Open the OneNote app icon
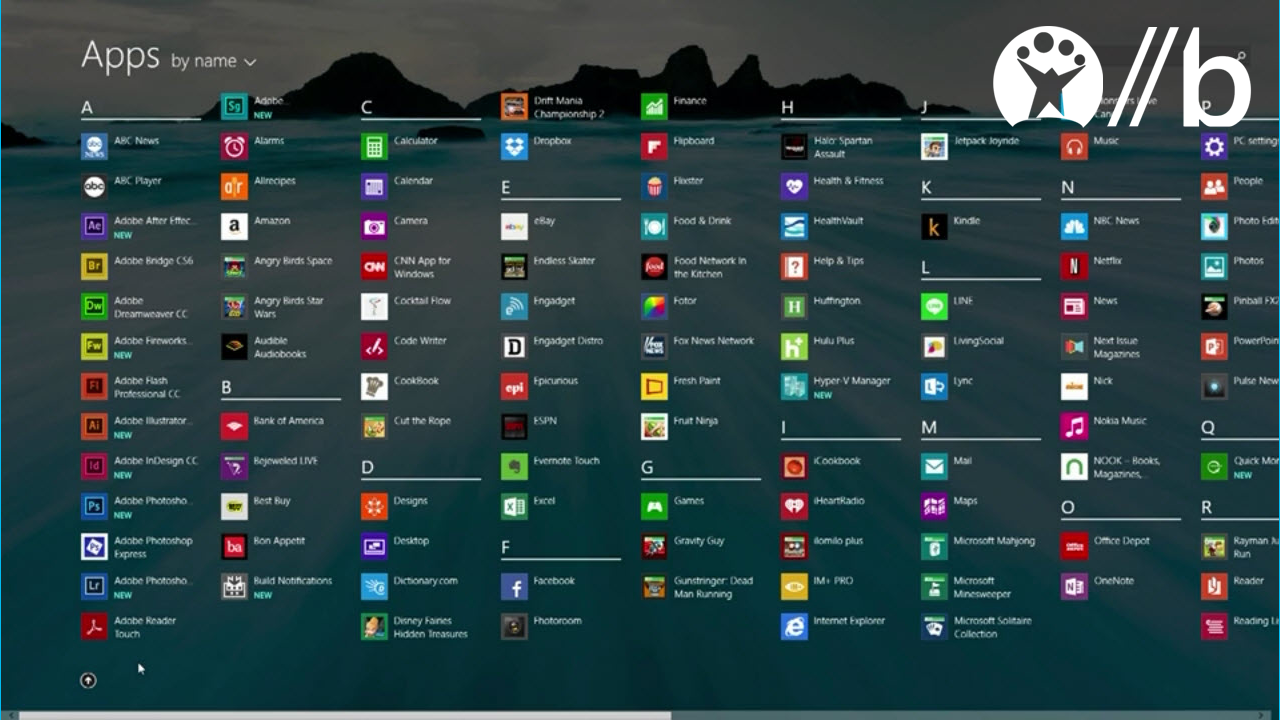The image size is (1280, 720). click(1074, 587)
